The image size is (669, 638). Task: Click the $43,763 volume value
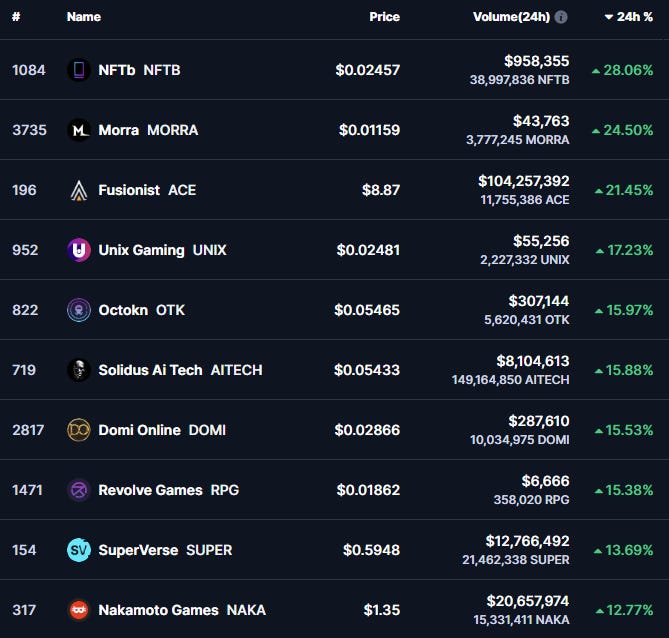click(x=541, y=121)
